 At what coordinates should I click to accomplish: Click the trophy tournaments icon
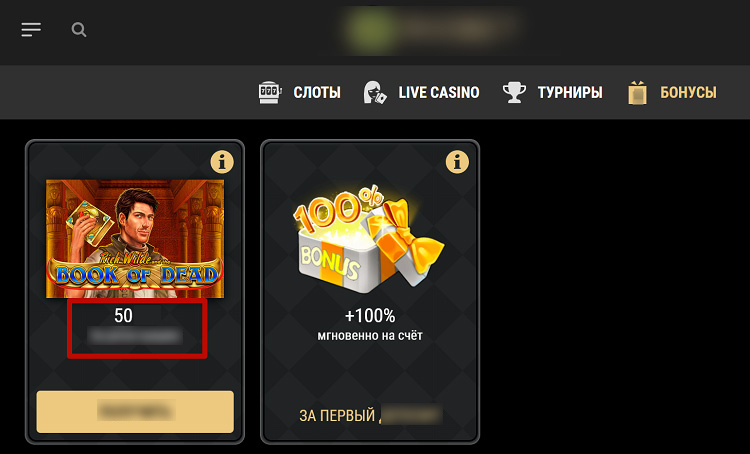(514, 92)
